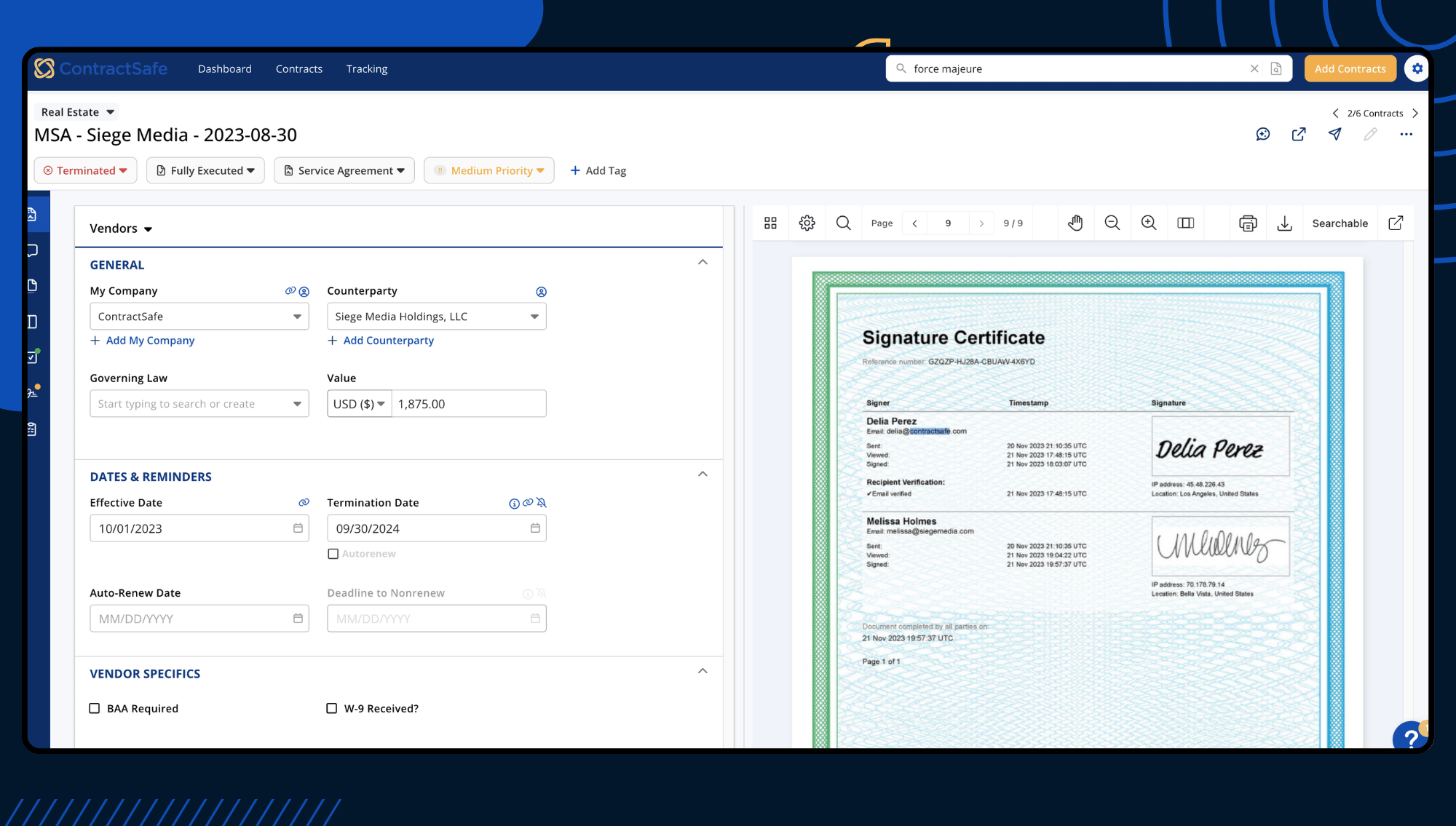Open document viewer settings gear
1456x826 pixels.
pos(807,223)
